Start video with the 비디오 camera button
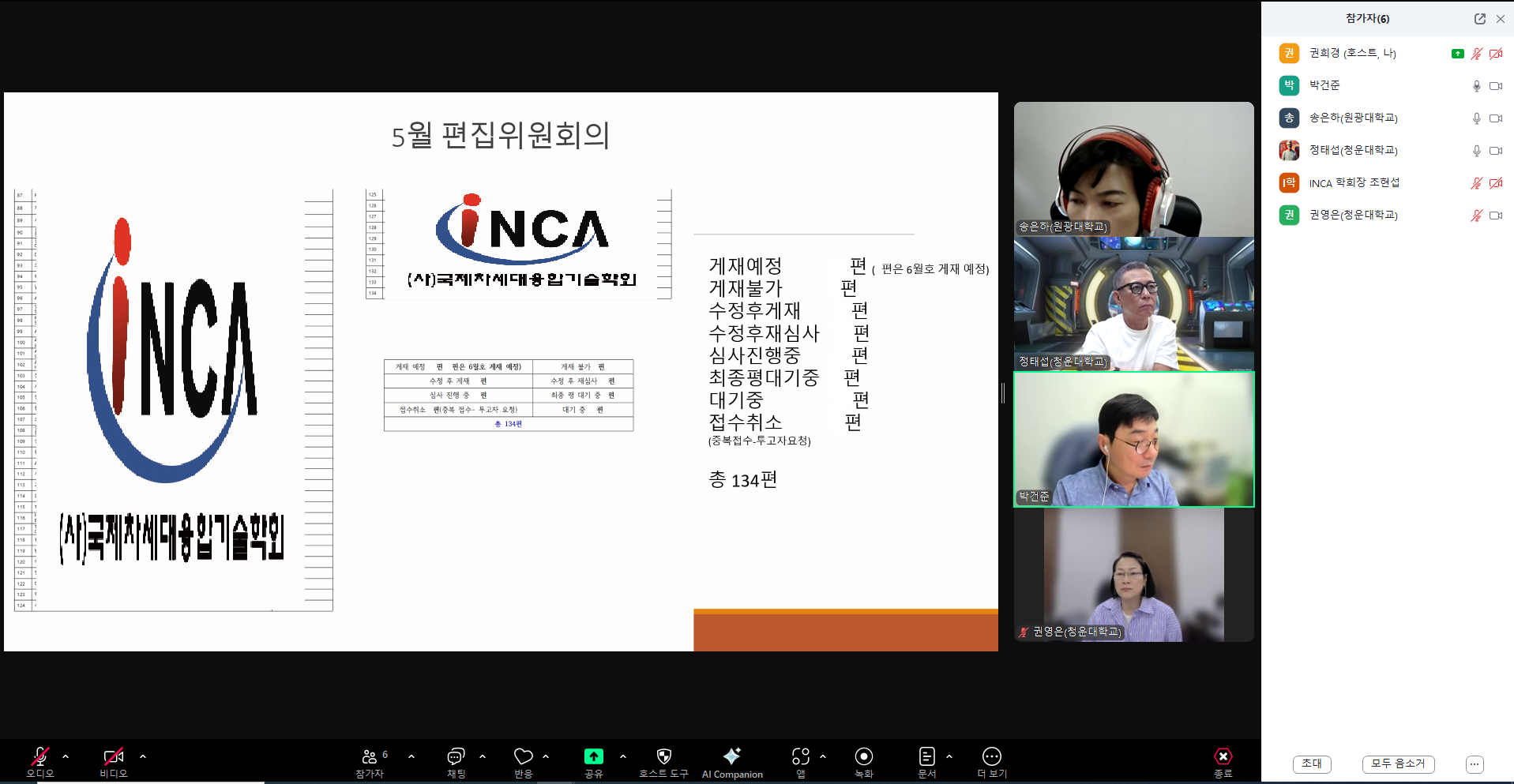The height and width of the screenshot is (784, 1514). (113, 761)
